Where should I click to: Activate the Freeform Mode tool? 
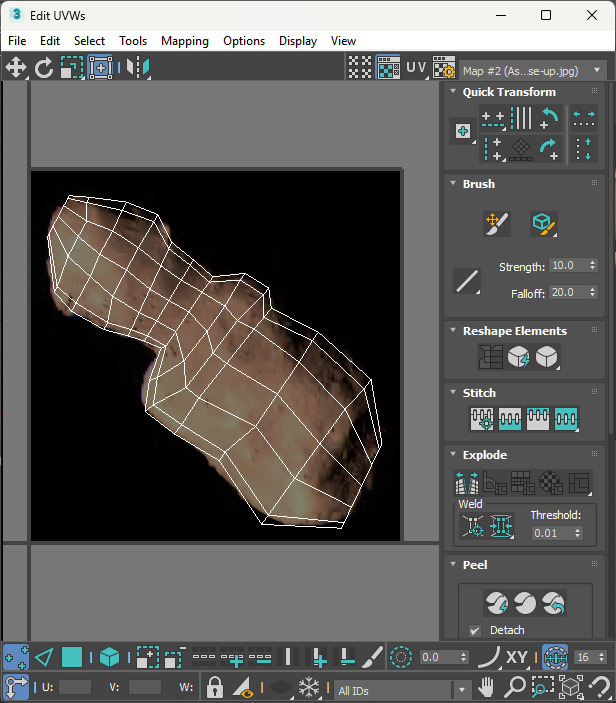pyautogui.click(x=100, y=68)
